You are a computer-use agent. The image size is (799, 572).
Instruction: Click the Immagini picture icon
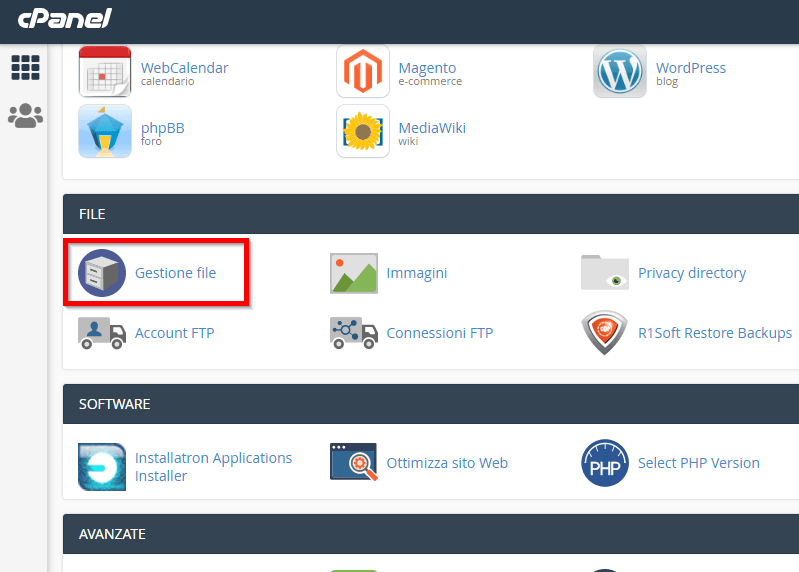354,274
